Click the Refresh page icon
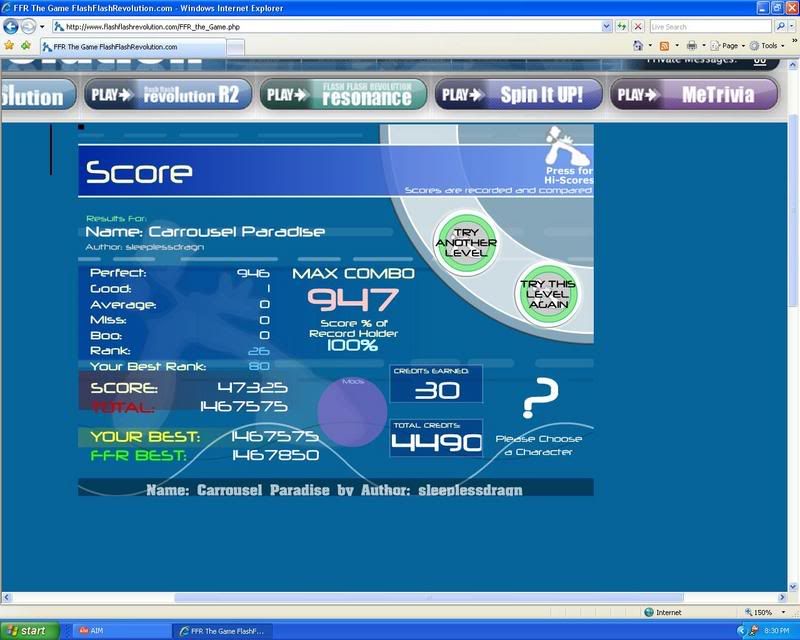 [x=622, y=26]
